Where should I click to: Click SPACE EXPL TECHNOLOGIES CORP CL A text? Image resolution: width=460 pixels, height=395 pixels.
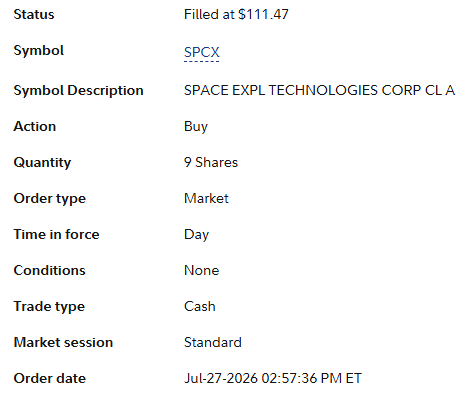coord(319,90)
